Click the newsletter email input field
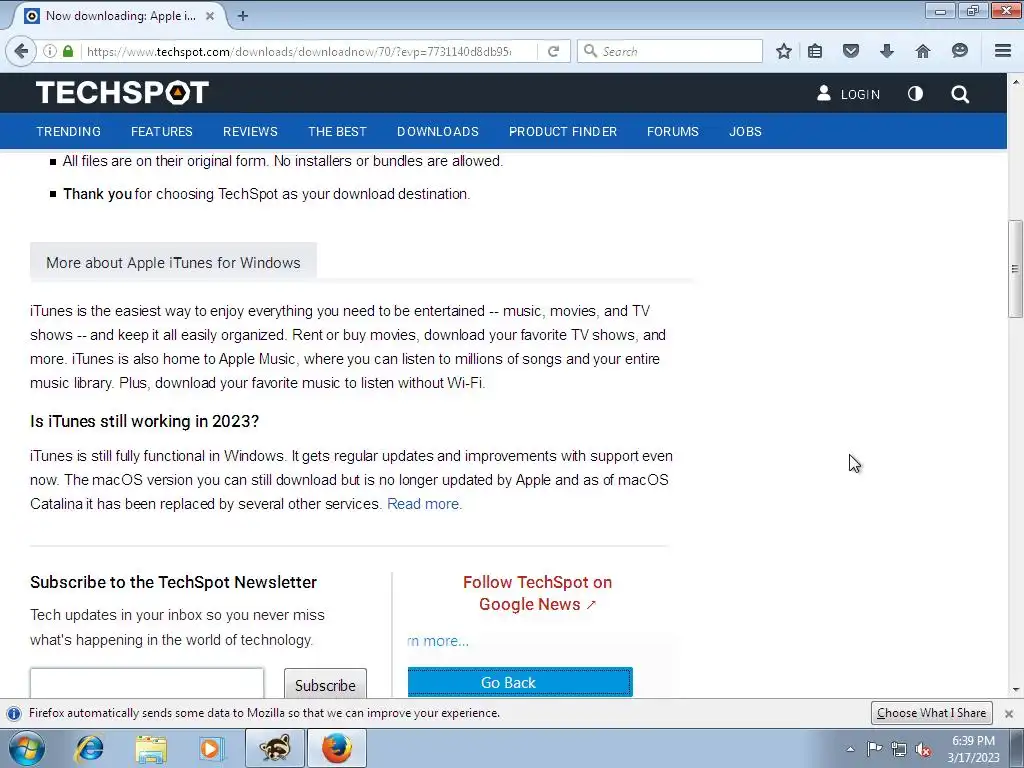The image size is (1024, 768). 147,683
